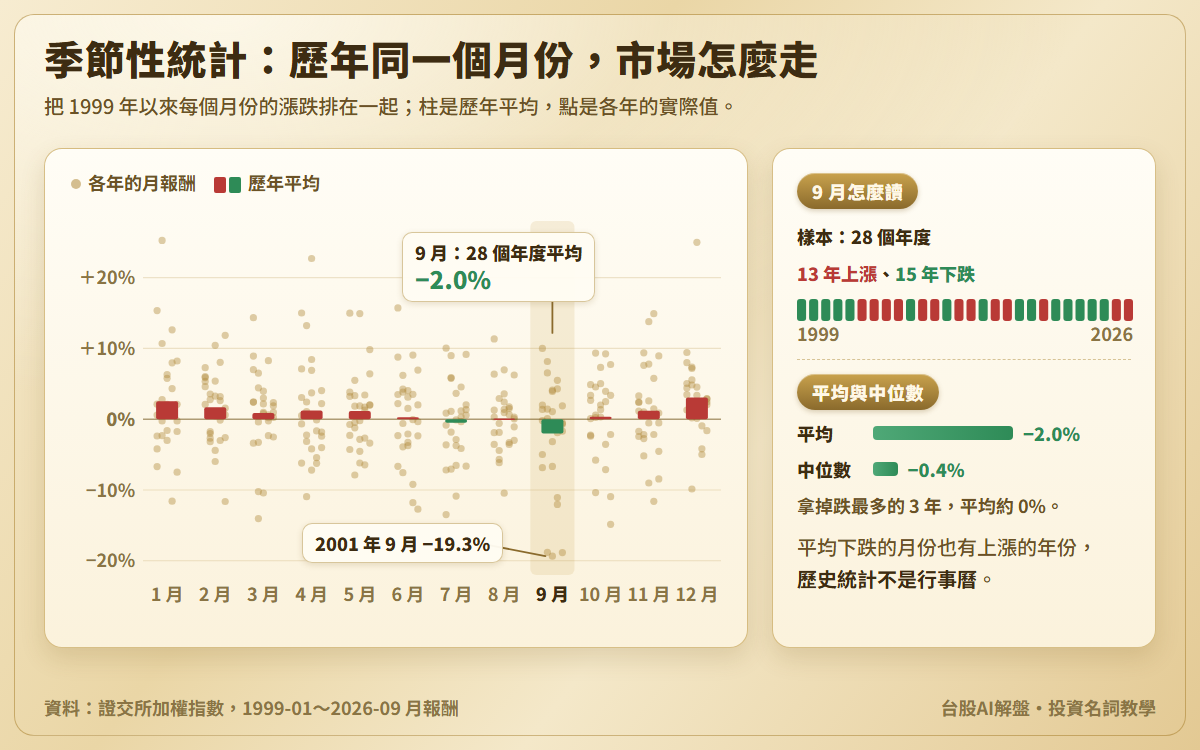Select the 6月 axis label
This screenshot has height=750, width=1200.
click(x=407, y=594)
